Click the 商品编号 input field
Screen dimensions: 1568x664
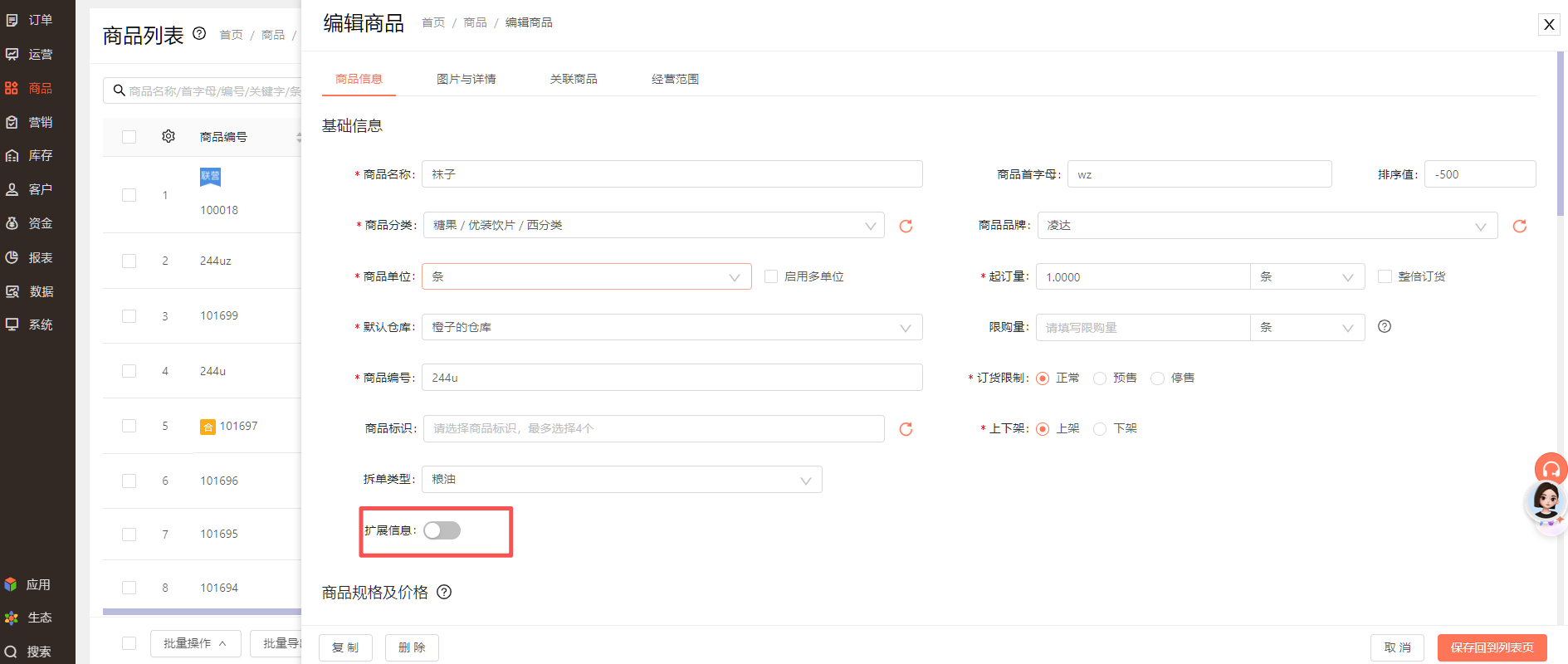tap(672, 378)
